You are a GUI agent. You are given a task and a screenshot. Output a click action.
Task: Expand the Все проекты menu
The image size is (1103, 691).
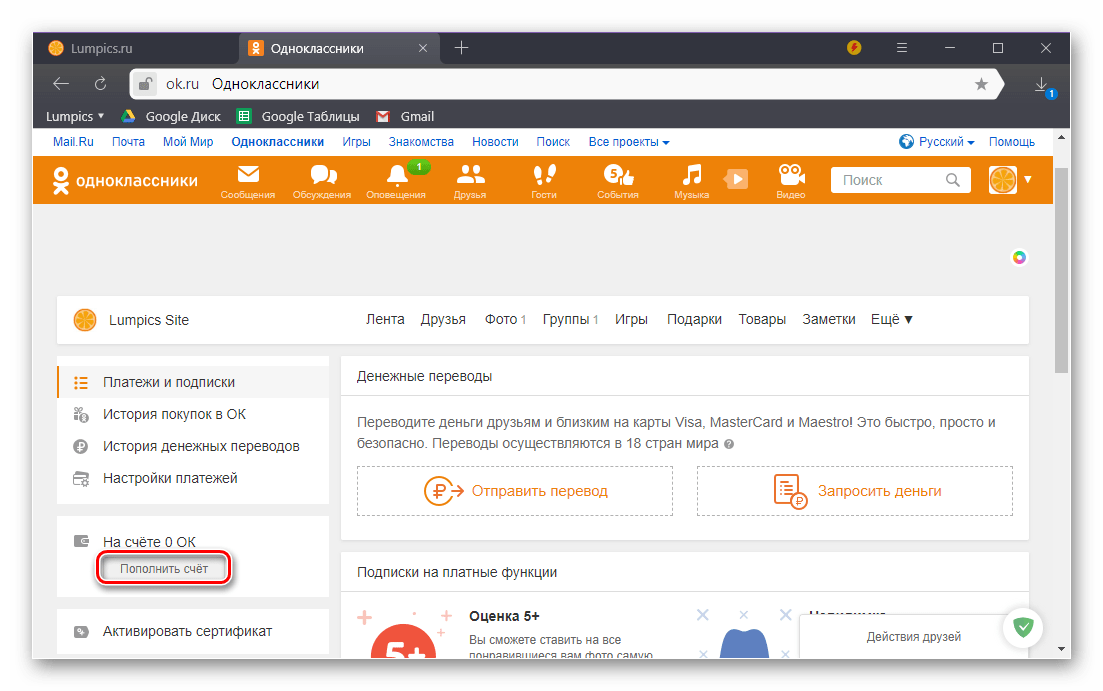coord(628,141)
